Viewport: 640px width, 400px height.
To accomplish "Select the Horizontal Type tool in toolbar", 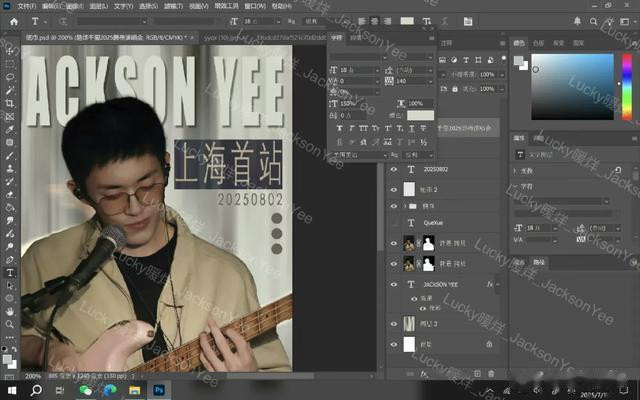I will tap(9, 273).
